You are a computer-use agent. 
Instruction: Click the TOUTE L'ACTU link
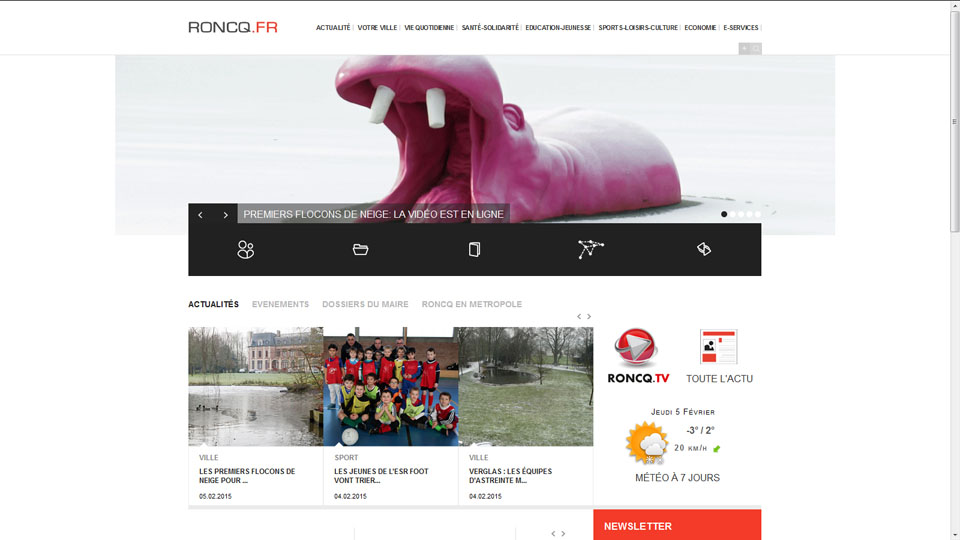719,379
